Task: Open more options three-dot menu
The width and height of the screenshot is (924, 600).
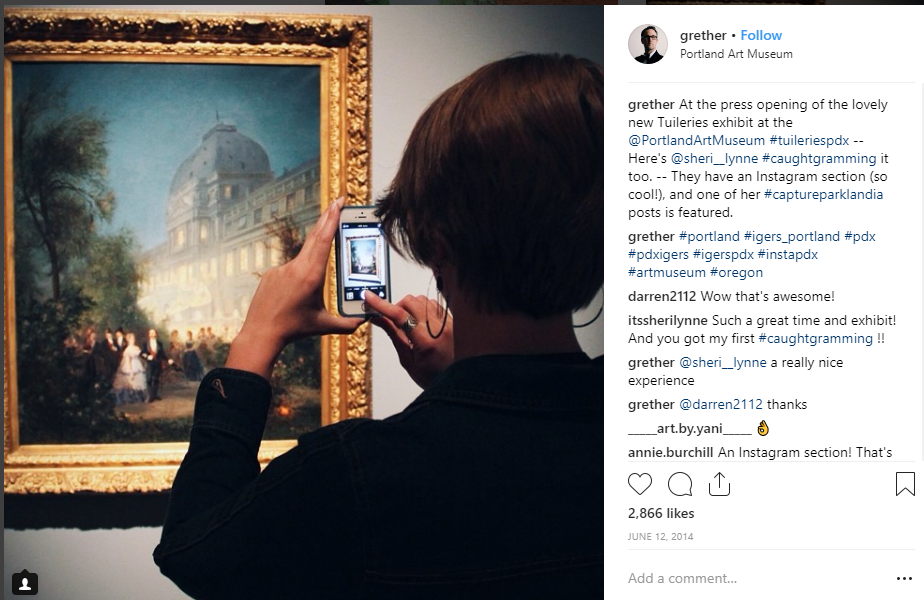Action: pos(905,578)
